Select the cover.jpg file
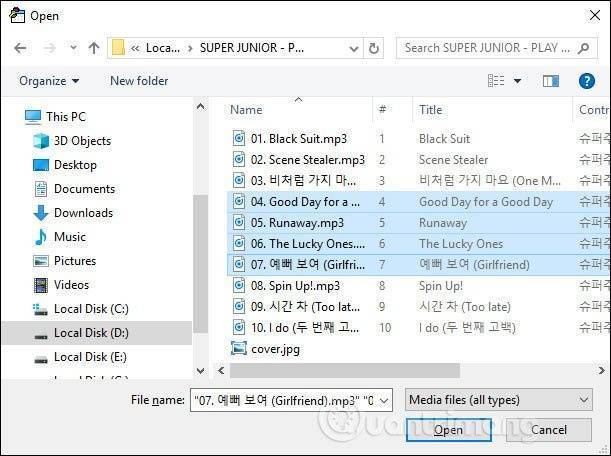 [x=275, y=350]
